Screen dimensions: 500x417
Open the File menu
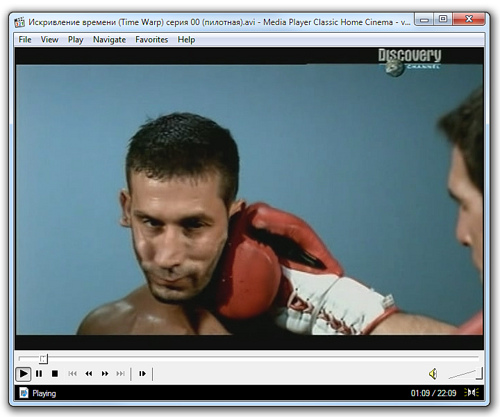point(25,40)
